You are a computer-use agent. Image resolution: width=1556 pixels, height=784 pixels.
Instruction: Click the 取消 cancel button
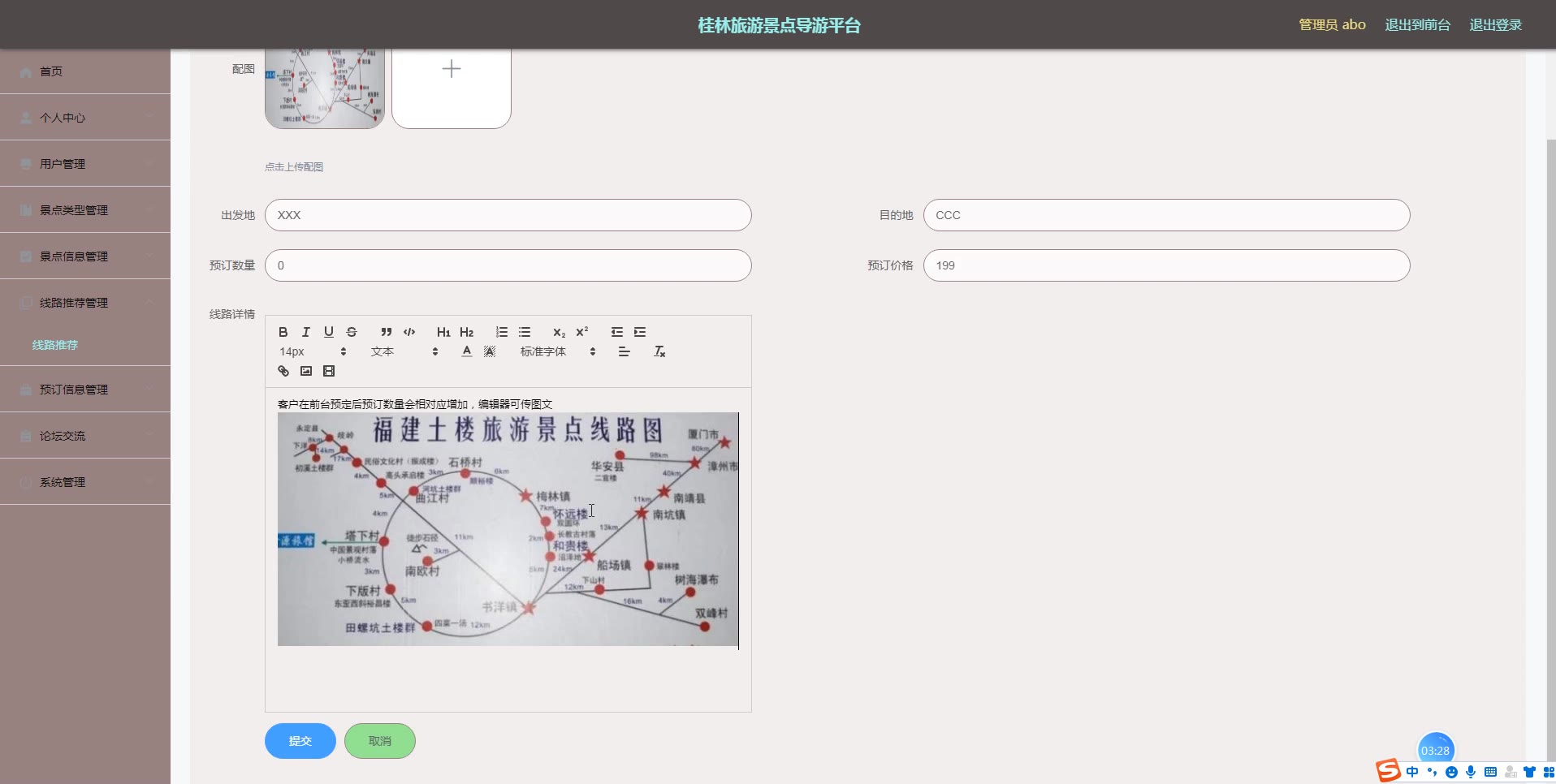pyautogui.click(x=380, y=741)
